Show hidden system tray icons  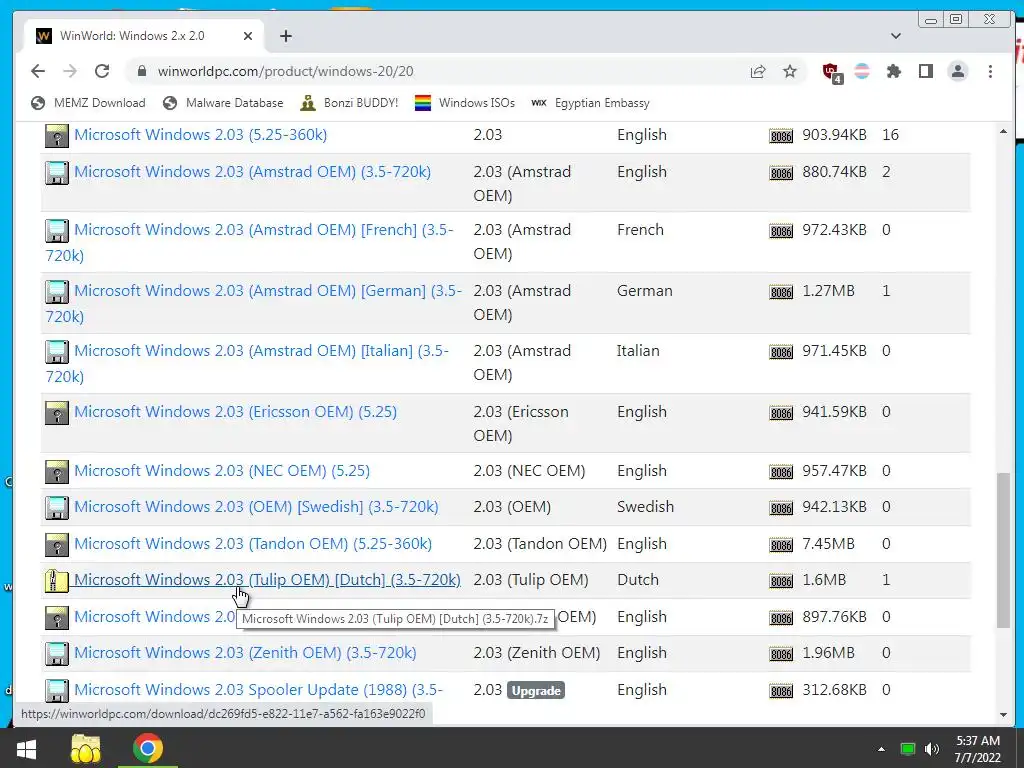tap(881, 749)
